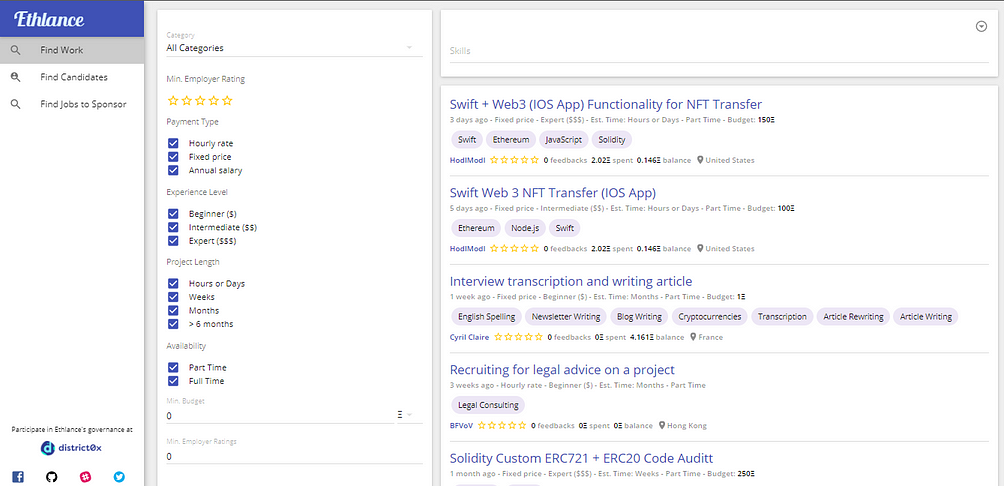Image resolution: width=1004 pixels, height=486 pixels.
Task: Open Recruiting for legal advice job
Action: point(562,369)
